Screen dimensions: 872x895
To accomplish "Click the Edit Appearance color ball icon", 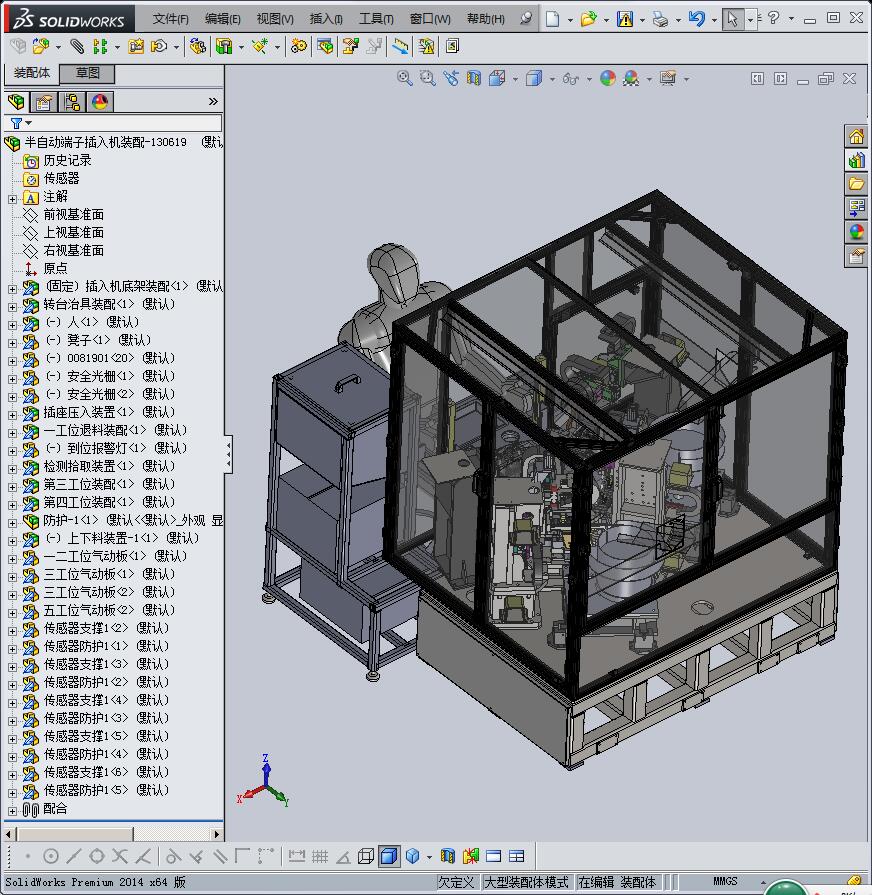I will click(608, 78).
